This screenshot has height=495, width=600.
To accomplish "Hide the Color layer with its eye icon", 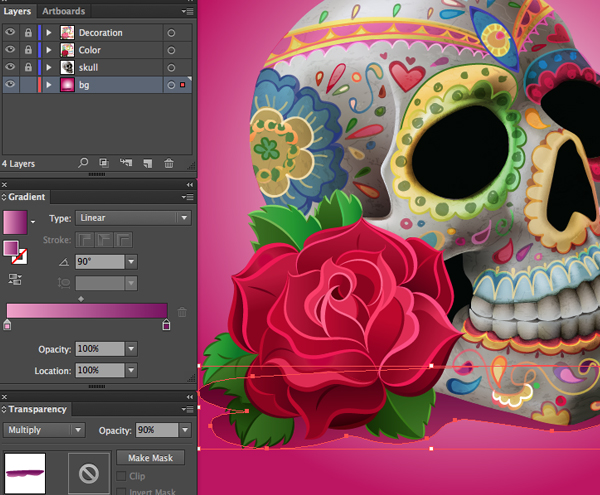I will point(10,49).
